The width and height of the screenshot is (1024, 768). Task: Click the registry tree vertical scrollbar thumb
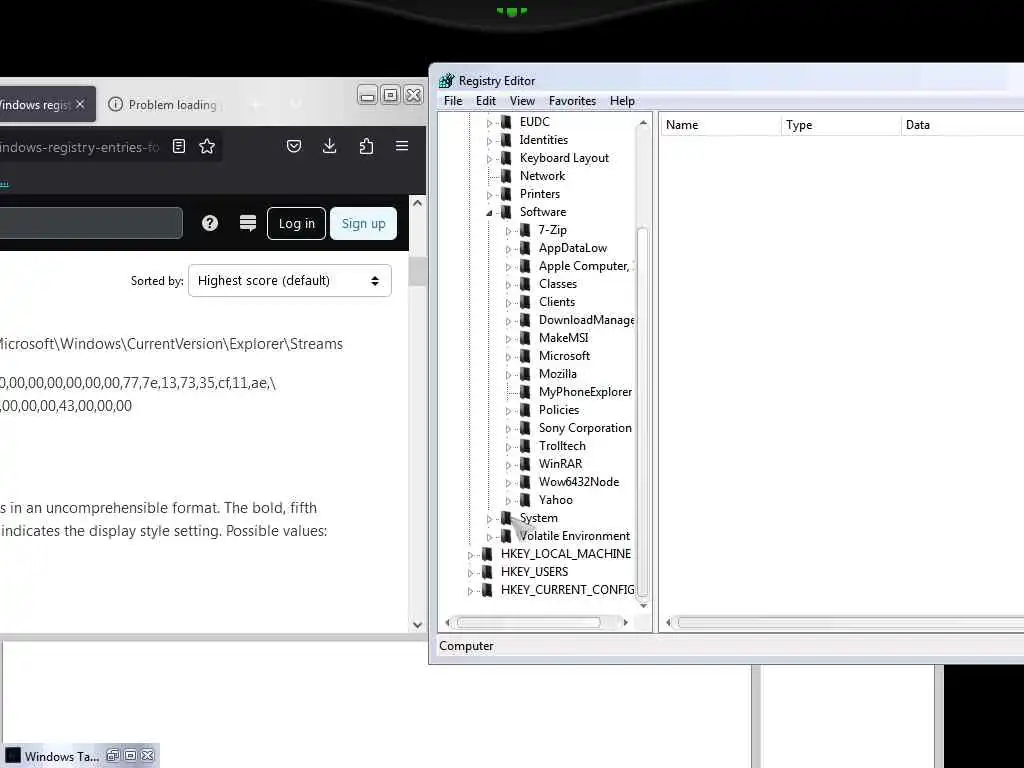[x=643, y=412]
